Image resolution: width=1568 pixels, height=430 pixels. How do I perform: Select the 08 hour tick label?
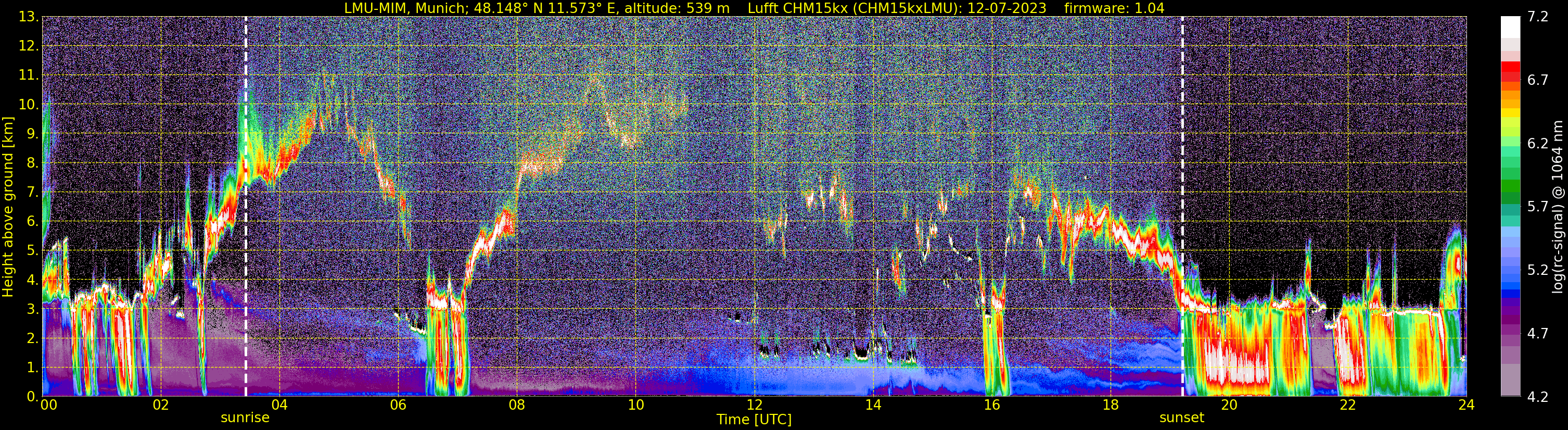tap(517, 405)
